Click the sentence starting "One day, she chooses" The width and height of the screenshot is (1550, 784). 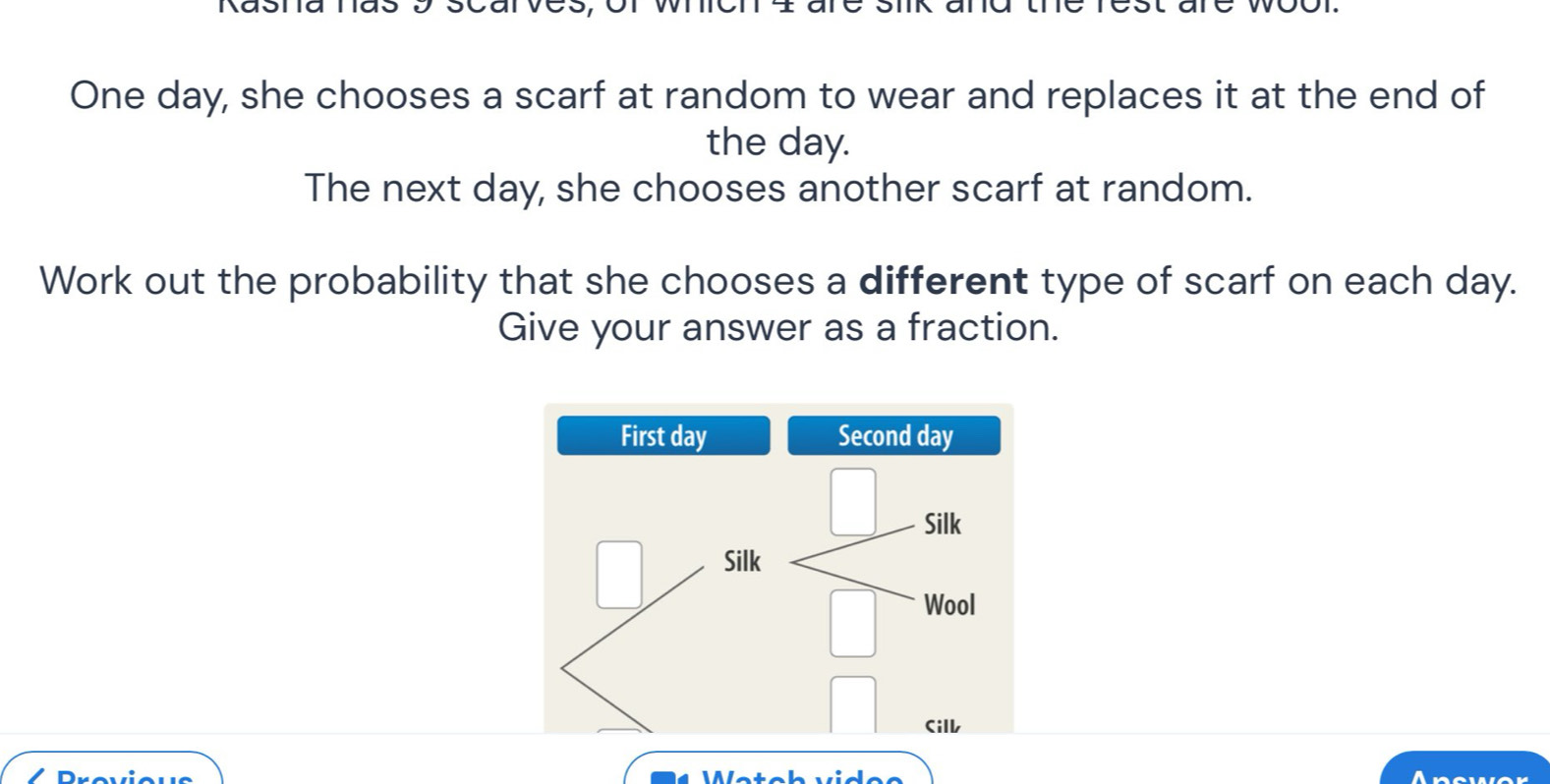(x=778, y=96)
